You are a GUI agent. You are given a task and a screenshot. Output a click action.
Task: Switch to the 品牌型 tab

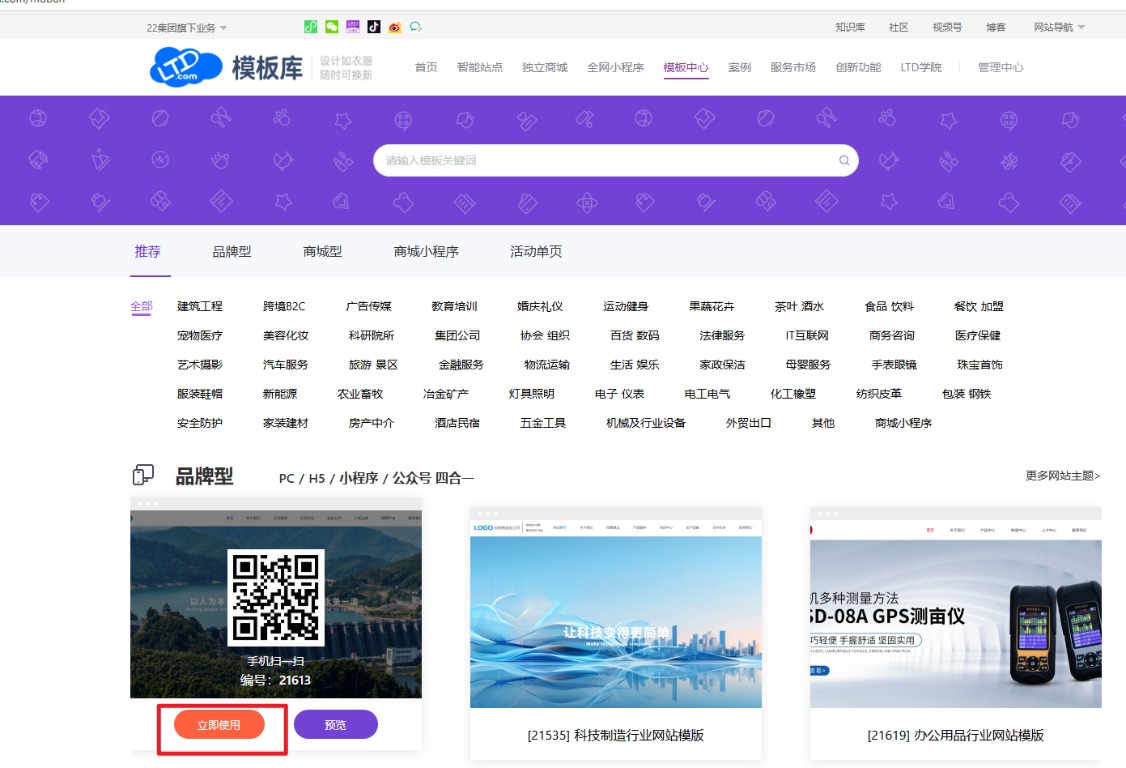pyautogui.click(x=232, y=251)
